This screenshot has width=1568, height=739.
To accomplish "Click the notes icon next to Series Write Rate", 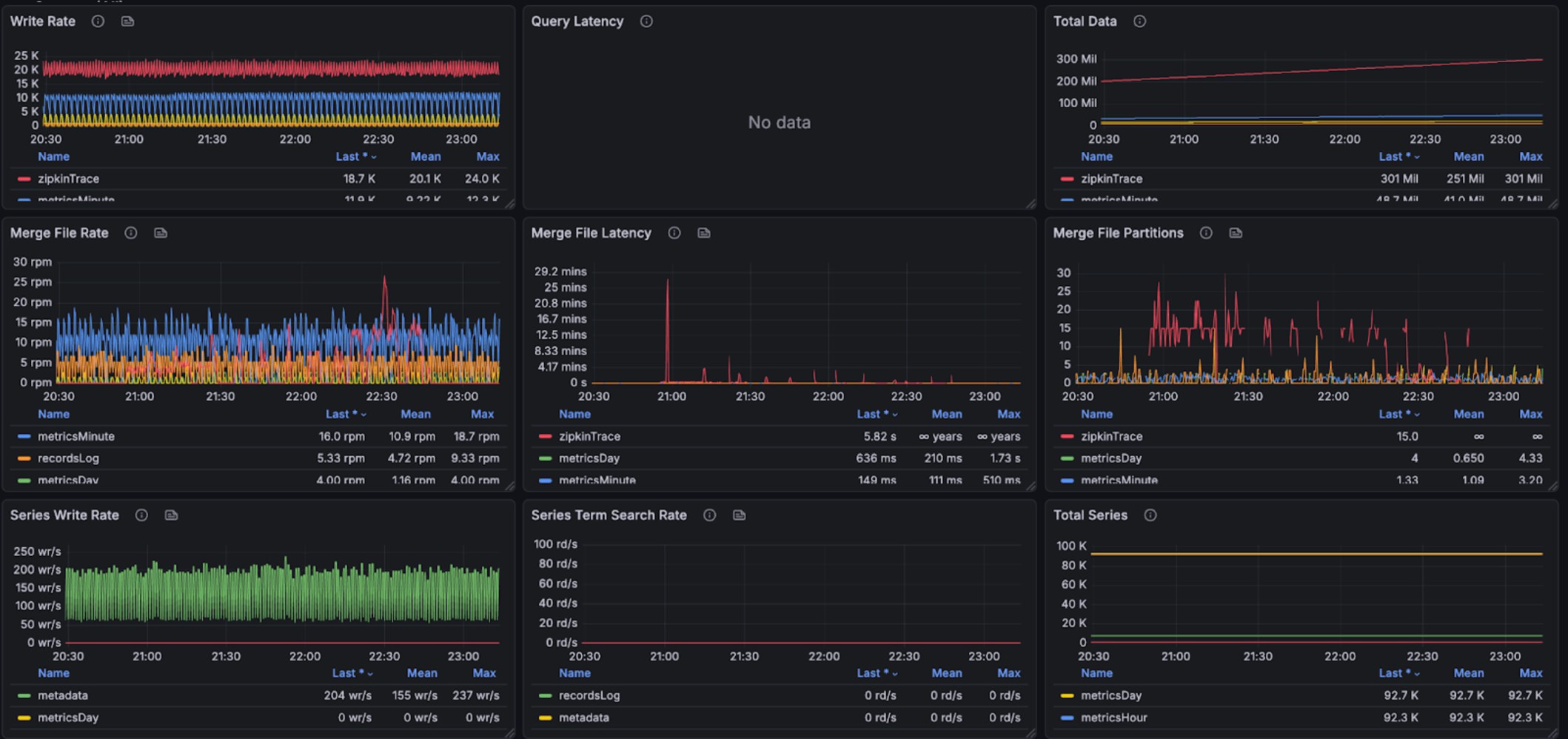I will (171, 515).
